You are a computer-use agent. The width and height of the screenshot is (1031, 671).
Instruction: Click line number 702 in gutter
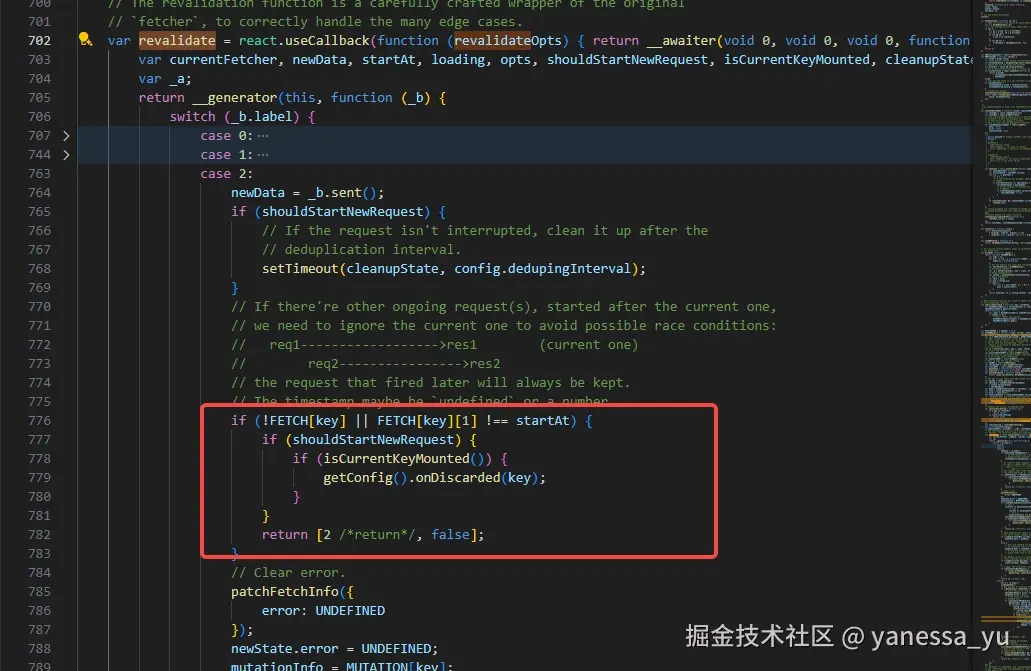click(x=39, y=40)
